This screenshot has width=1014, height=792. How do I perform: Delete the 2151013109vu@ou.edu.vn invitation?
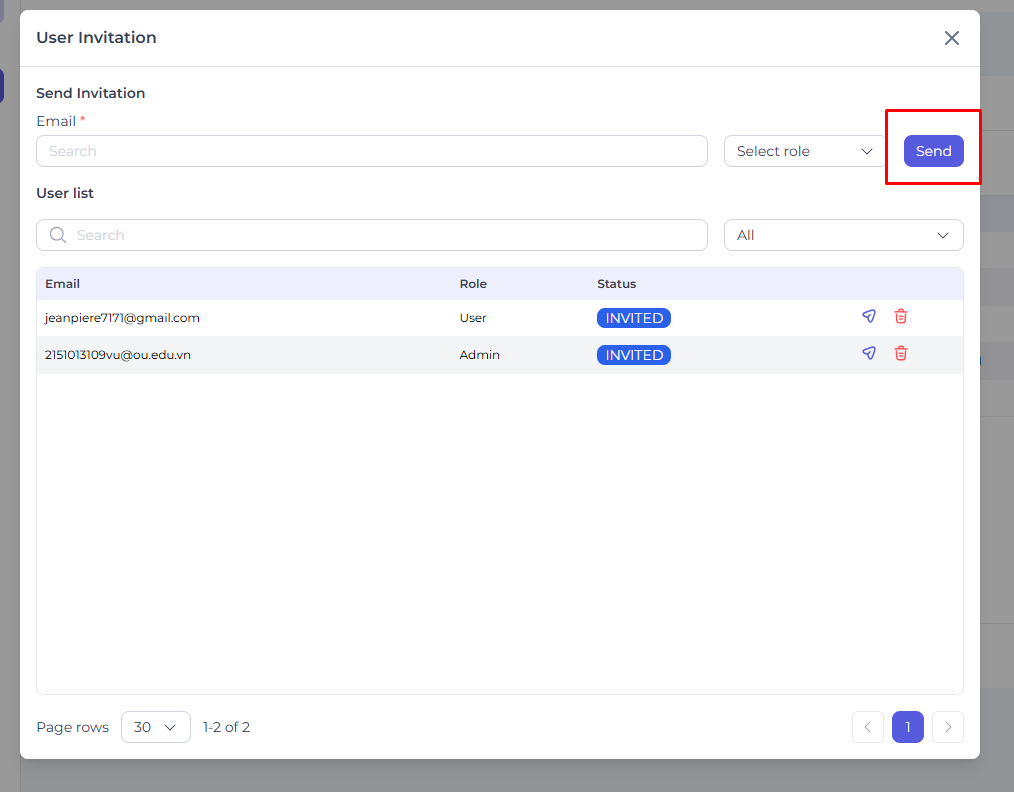pos(900,353)
